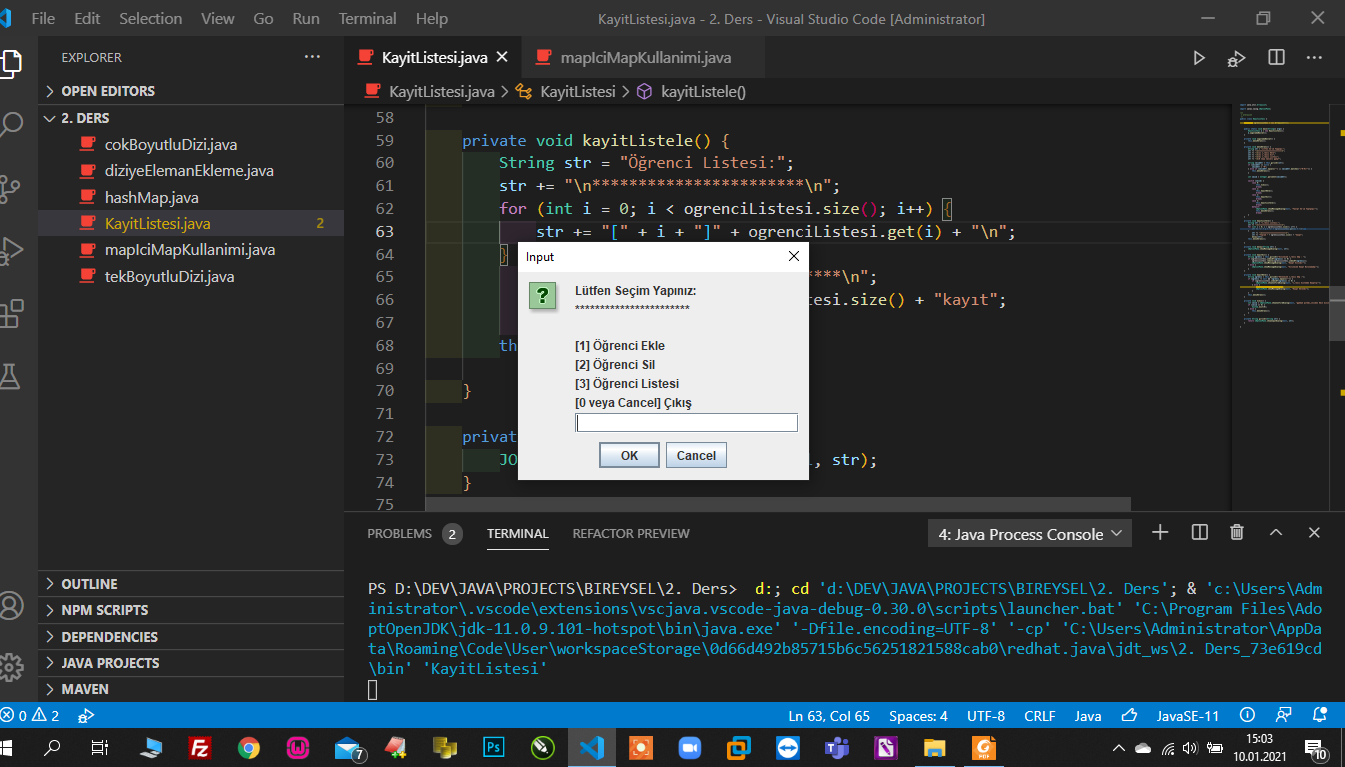Open the Manage gear icon

(x=12, y=667)
